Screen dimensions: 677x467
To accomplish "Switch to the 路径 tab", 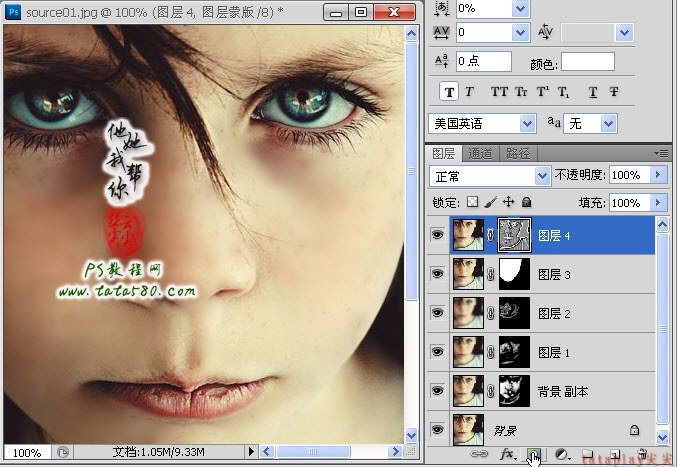I will [518, 153].
